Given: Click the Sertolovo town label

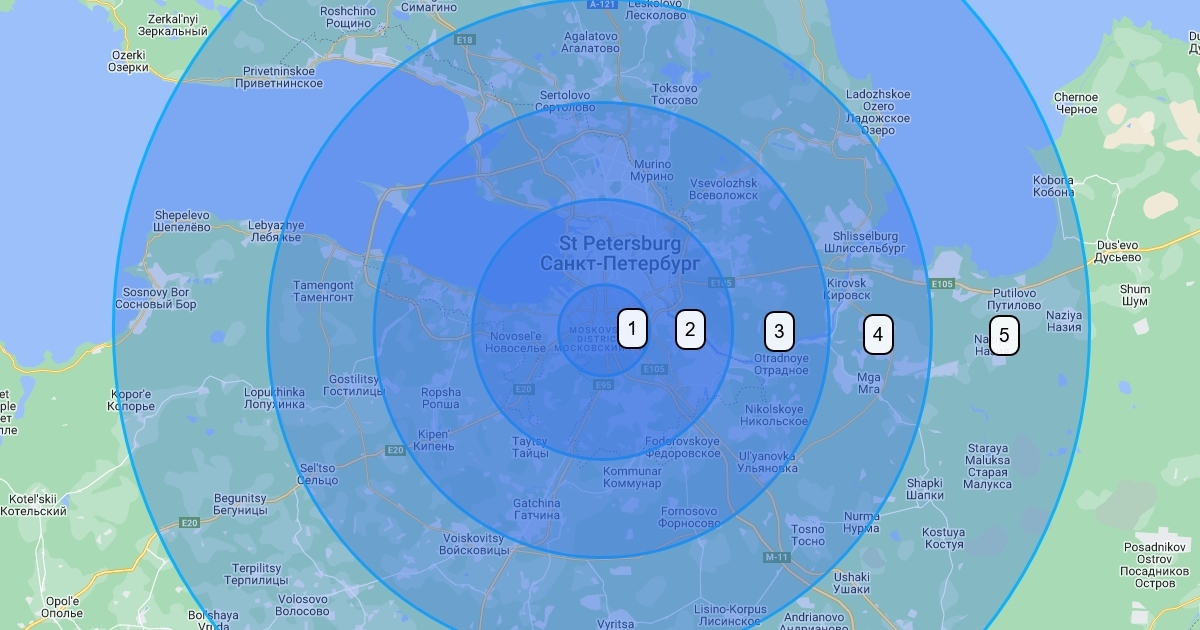Looking at the screenshot, I should pos(567,101).
